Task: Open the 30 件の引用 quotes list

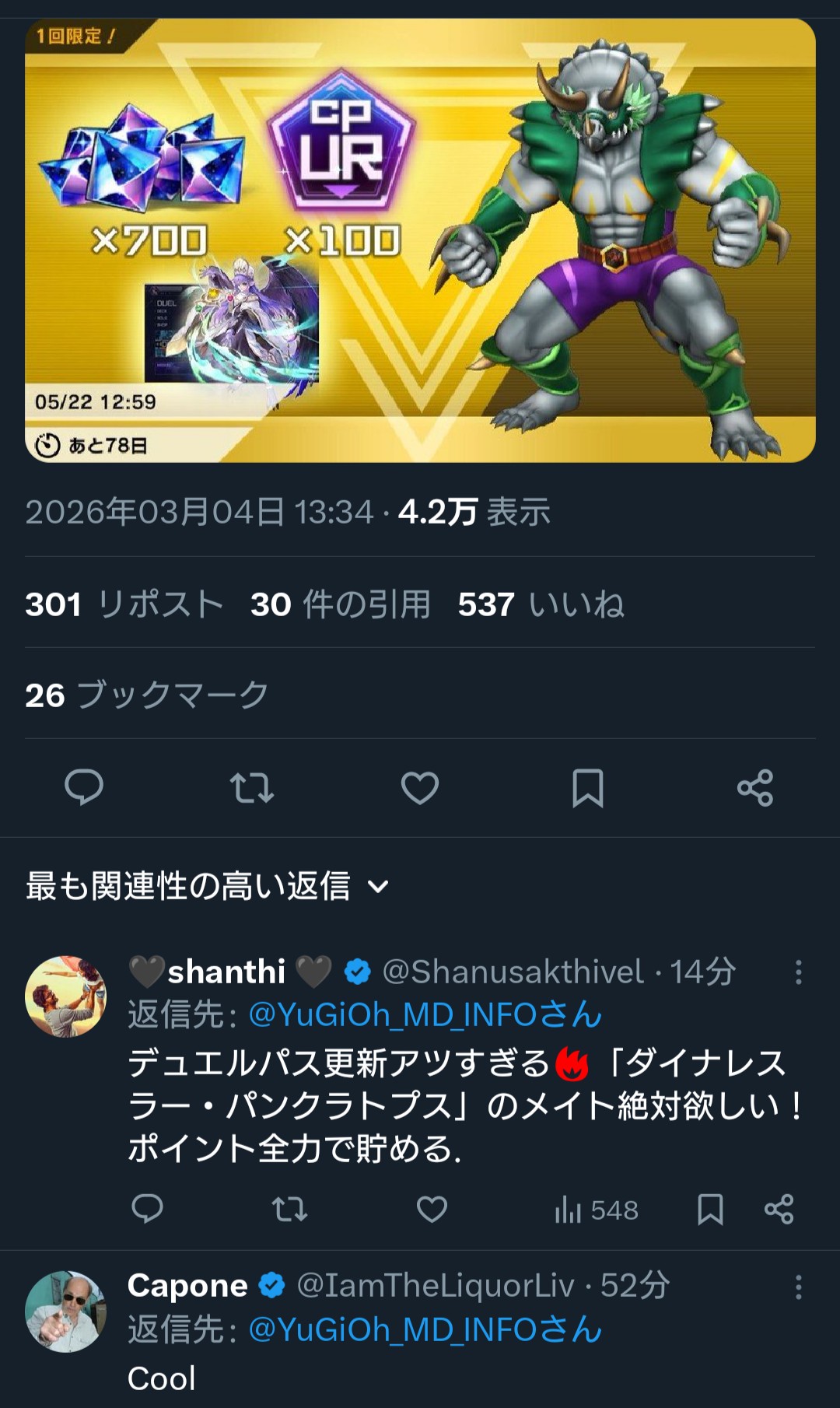Action: (341, 604)
